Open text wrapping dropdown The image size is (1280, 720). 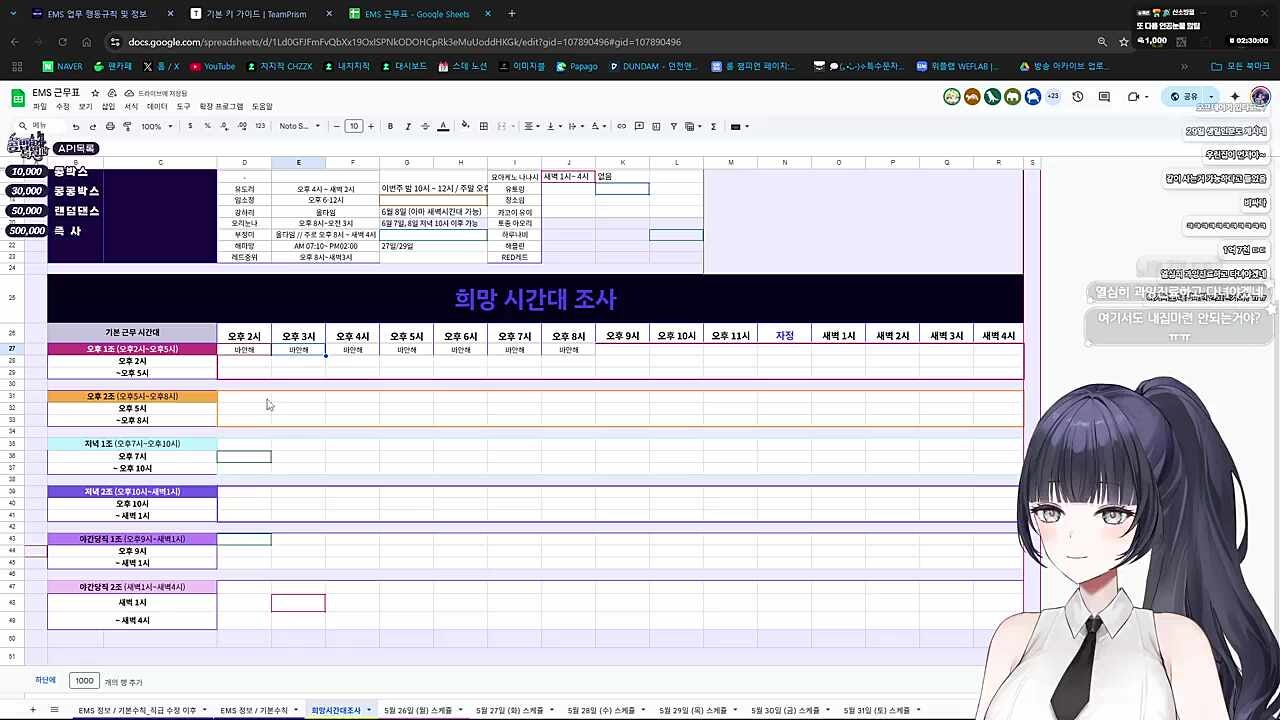(x=575, y=127)
